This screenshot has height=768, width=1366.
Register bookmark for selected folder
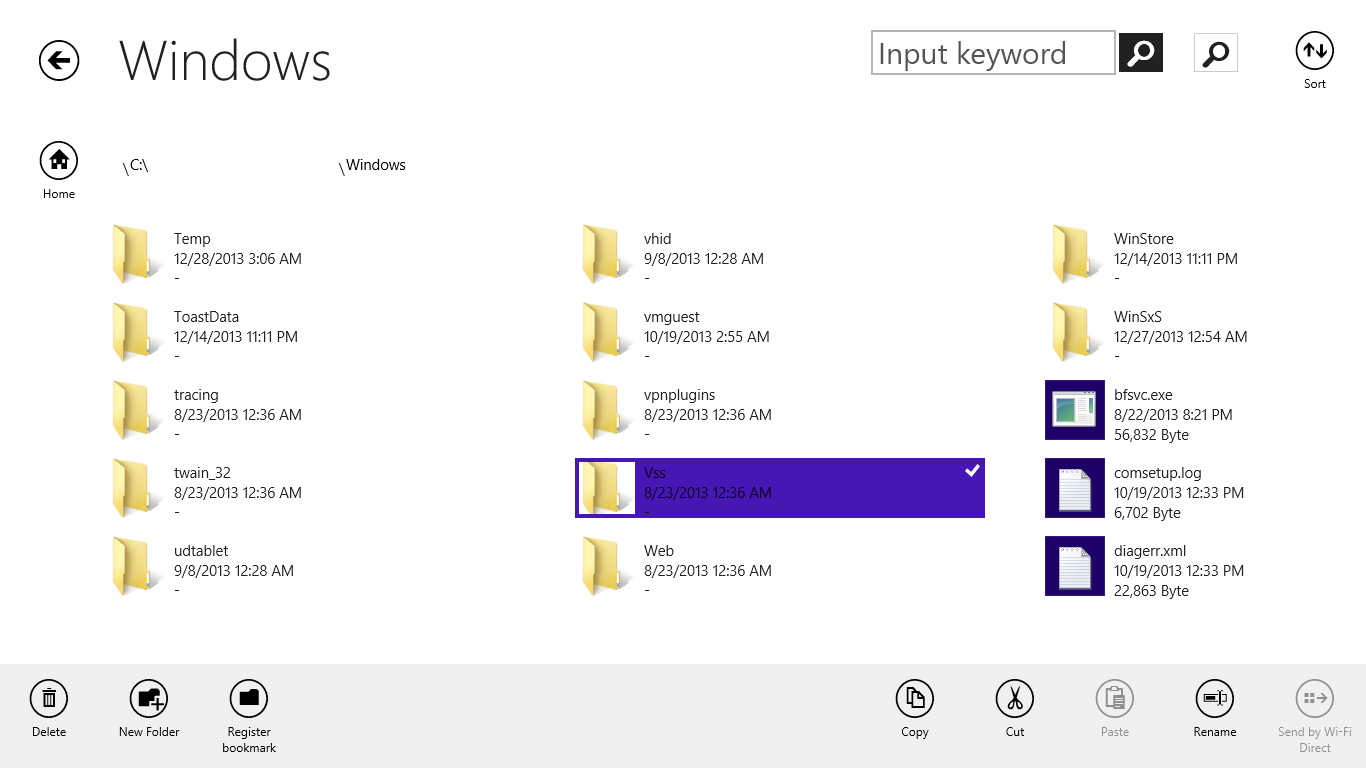tap(249, 698)
